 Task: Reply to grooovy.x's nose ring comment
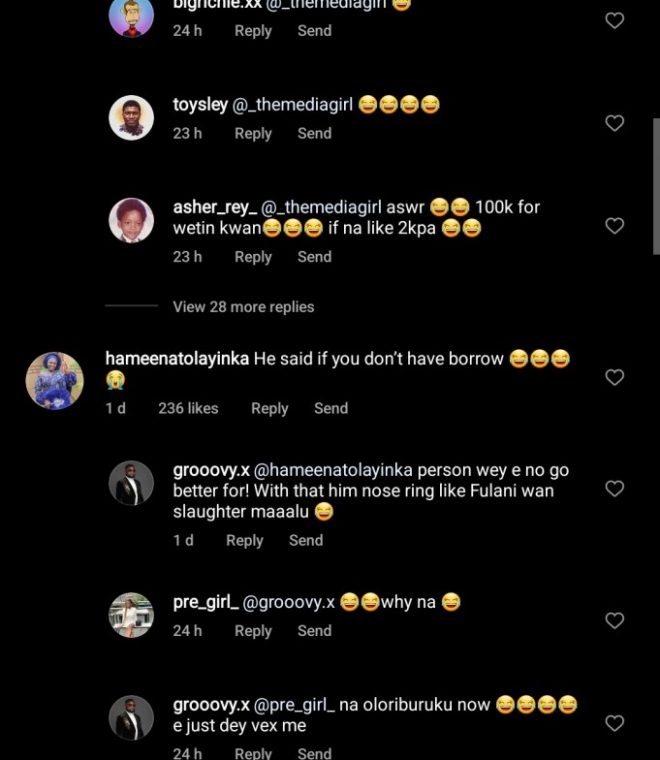[244, 540]
